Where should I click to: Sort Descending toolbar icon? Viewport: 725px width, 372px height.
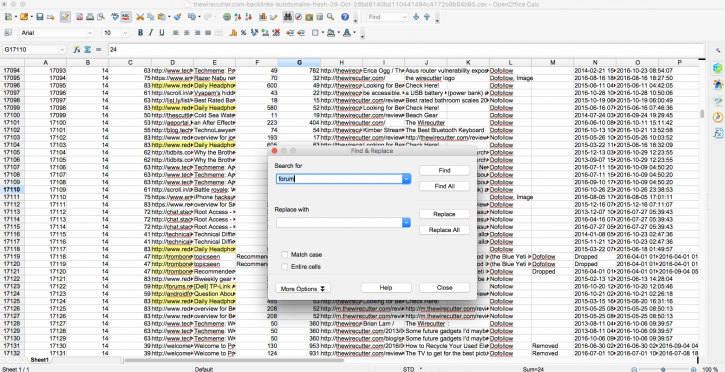[x=248, y=17]
